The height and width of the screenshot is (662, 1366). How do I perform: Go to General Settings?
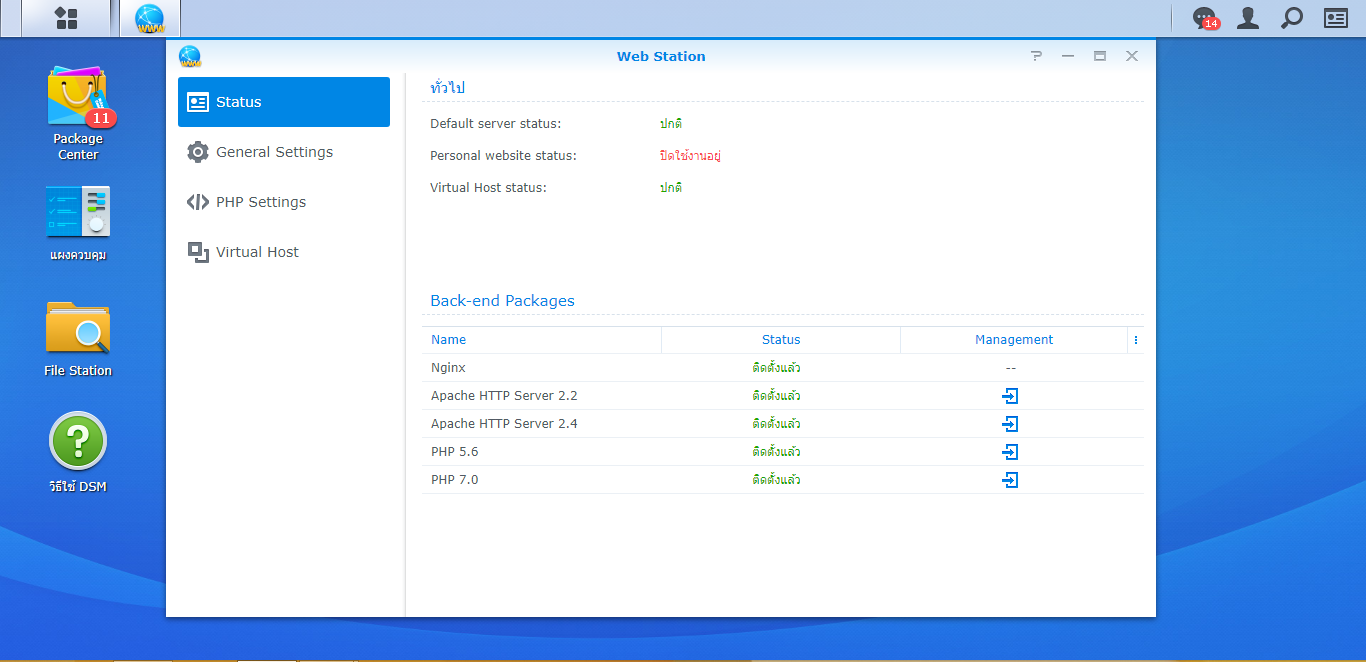(284, 152)
